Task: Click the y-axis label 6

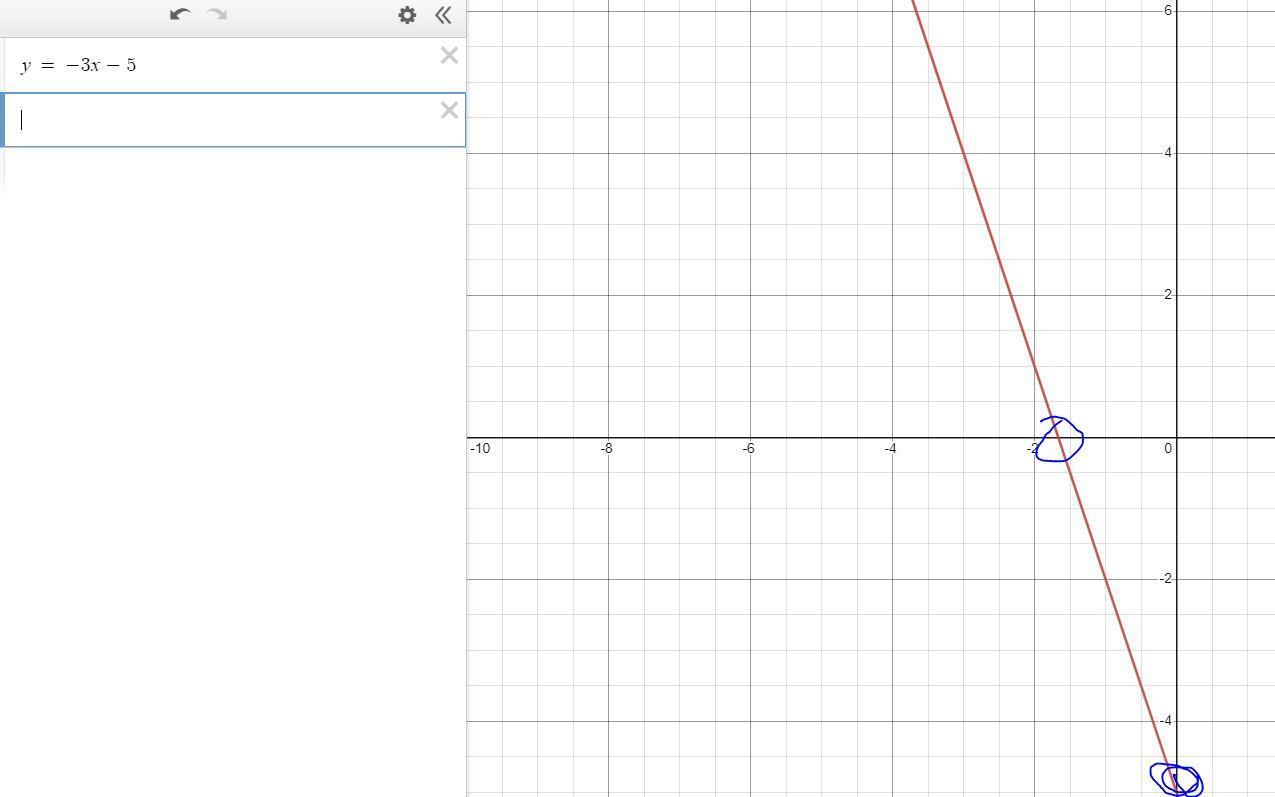Action: click(x=1167, y=10)
